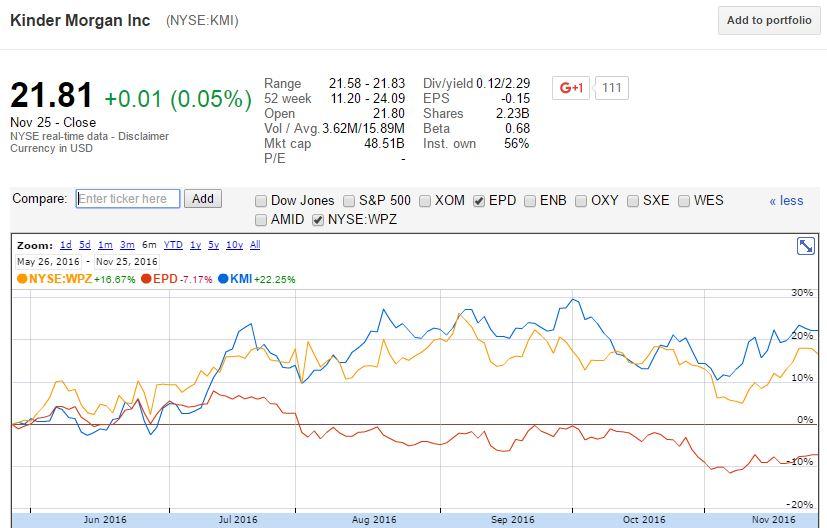Viewport: 827px width, 528px height.
Task: Click the (NYSE:KMI) ticker text
Action: (x=202, y=21)
